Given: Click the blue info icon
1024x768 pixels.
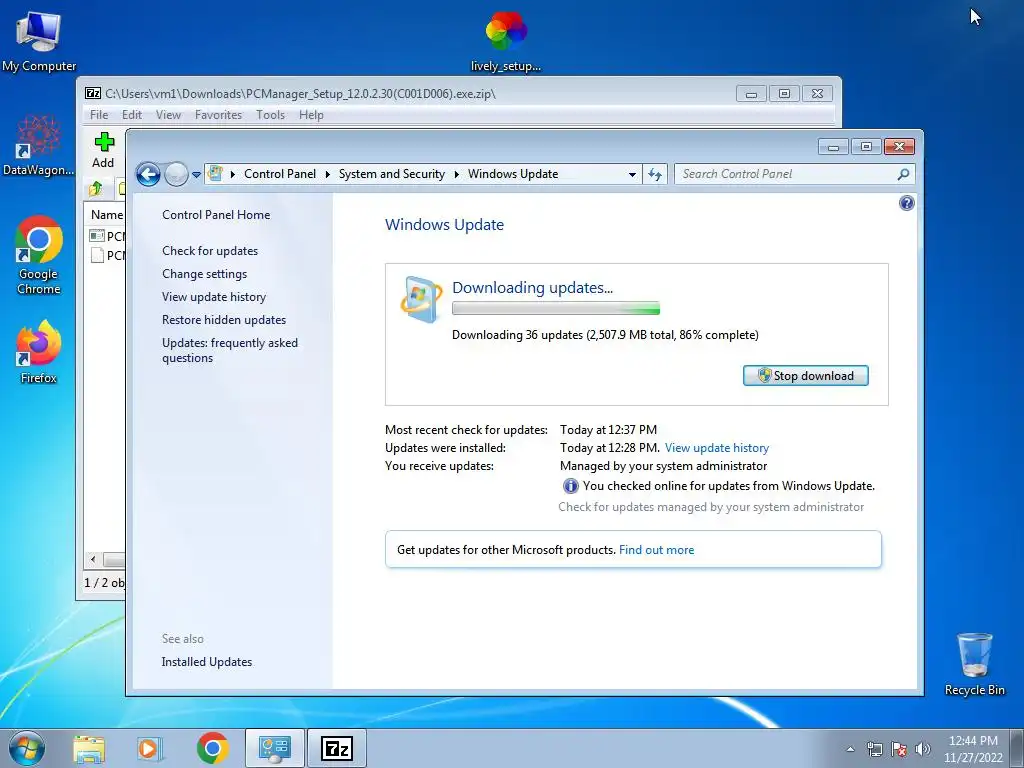Looking at the screenshot, I should click(570, 486).
